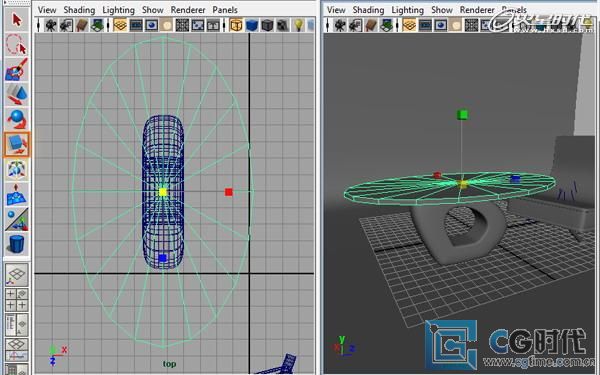Click the four-view layout button
The height and width of the screenshot is (375, 600).
click(16, 300)
